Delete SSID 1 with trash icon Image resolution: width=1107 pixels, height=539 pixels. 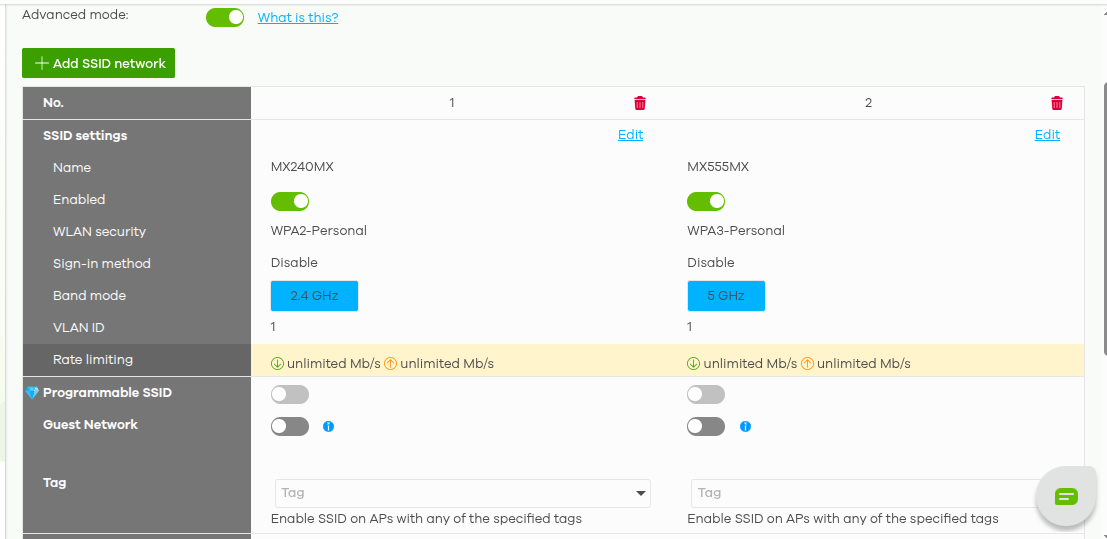640,103
